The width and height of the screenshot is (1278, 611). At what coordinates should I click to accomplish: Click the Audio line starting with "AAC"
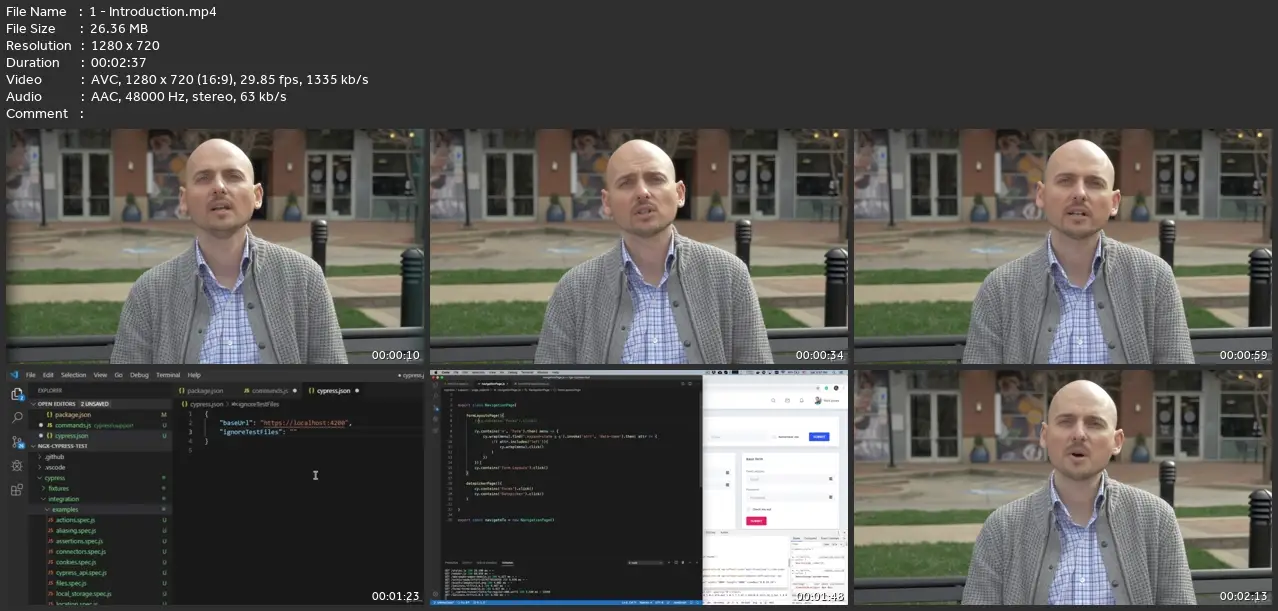188,96
